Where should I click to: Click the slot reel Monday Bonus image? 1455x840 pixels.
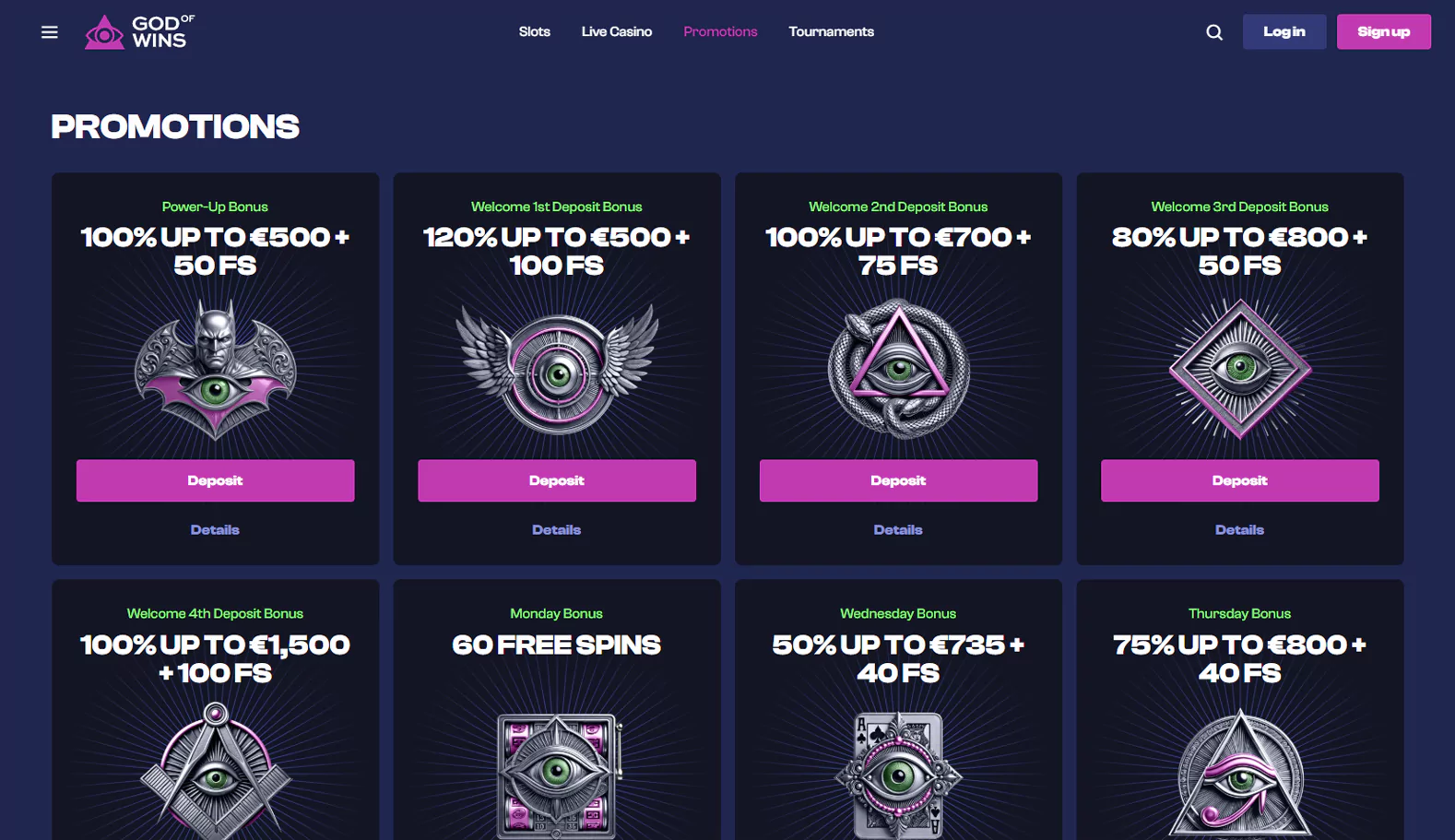click(x=557, y=775)
